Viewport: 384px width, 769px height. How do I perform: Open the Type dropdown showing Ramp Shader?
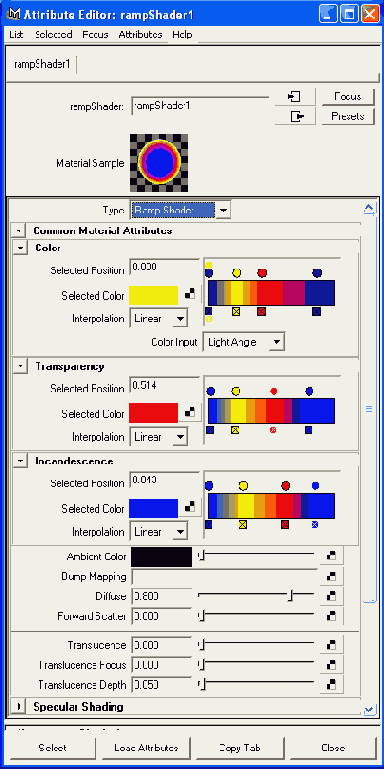pos(223,210)
